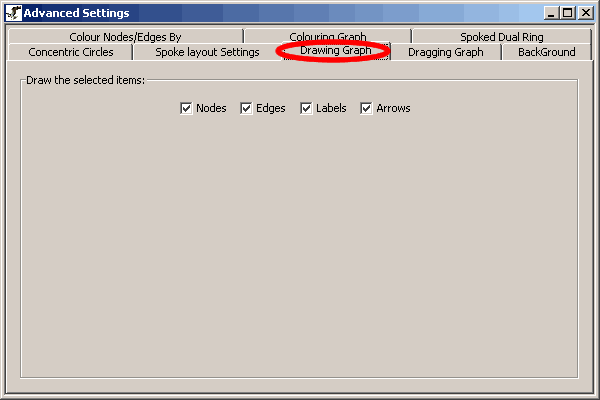Click the empty area in the Drawing Graph panel

[300, 250]
